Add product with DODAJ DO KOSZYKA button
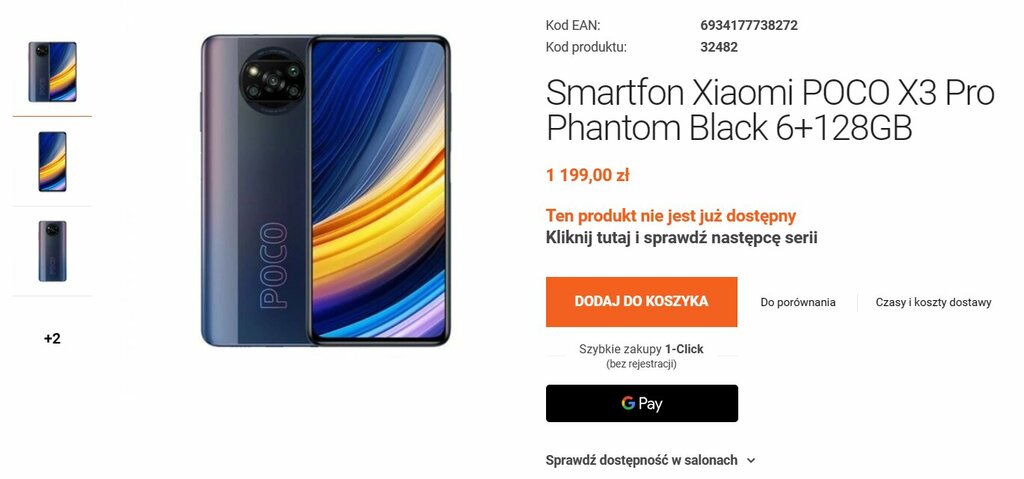The height and width of the screenshot is (479, 1024). point(641,301)
